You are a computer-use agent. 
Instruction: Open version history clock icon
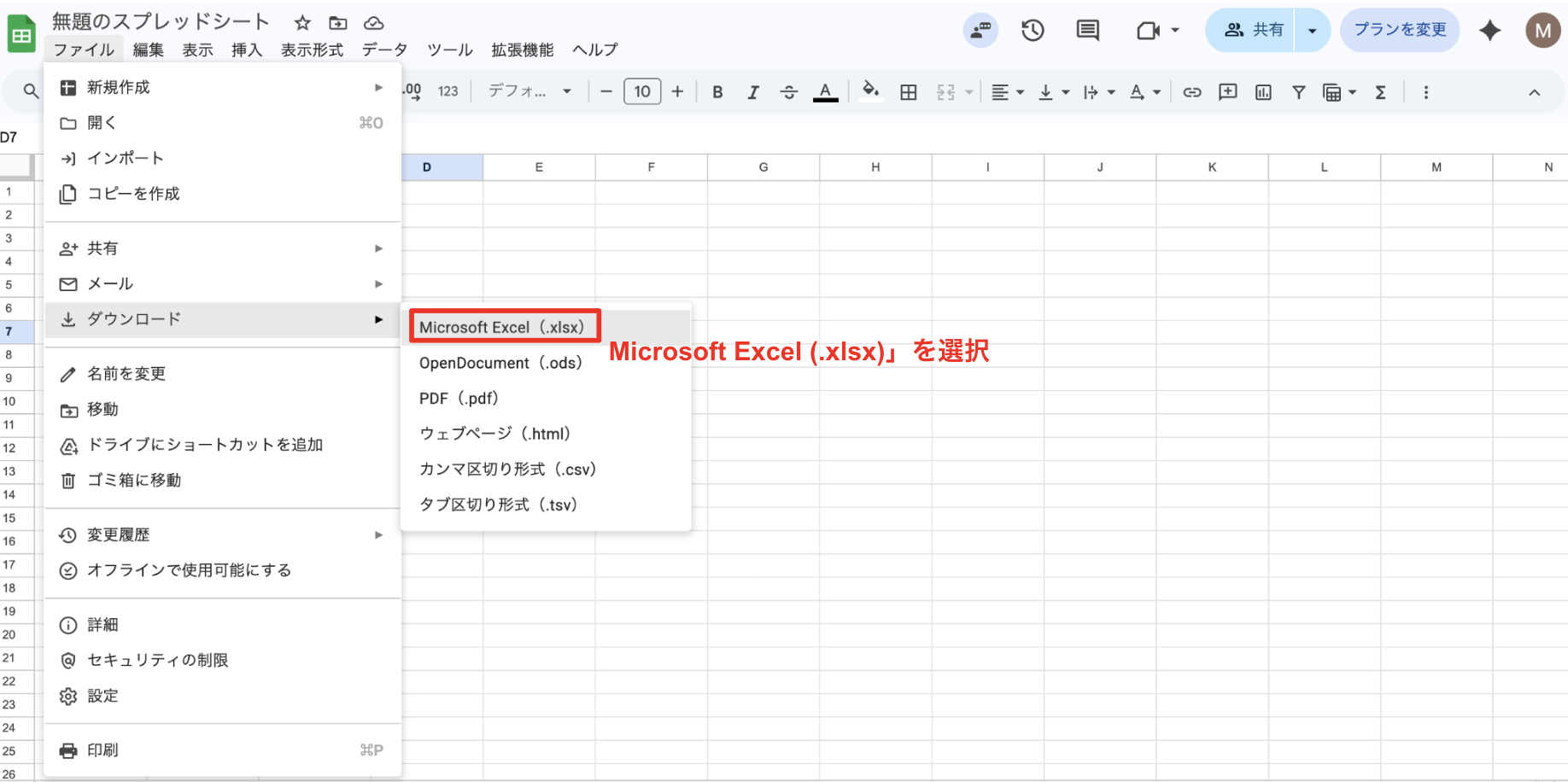click(1033, 31)
